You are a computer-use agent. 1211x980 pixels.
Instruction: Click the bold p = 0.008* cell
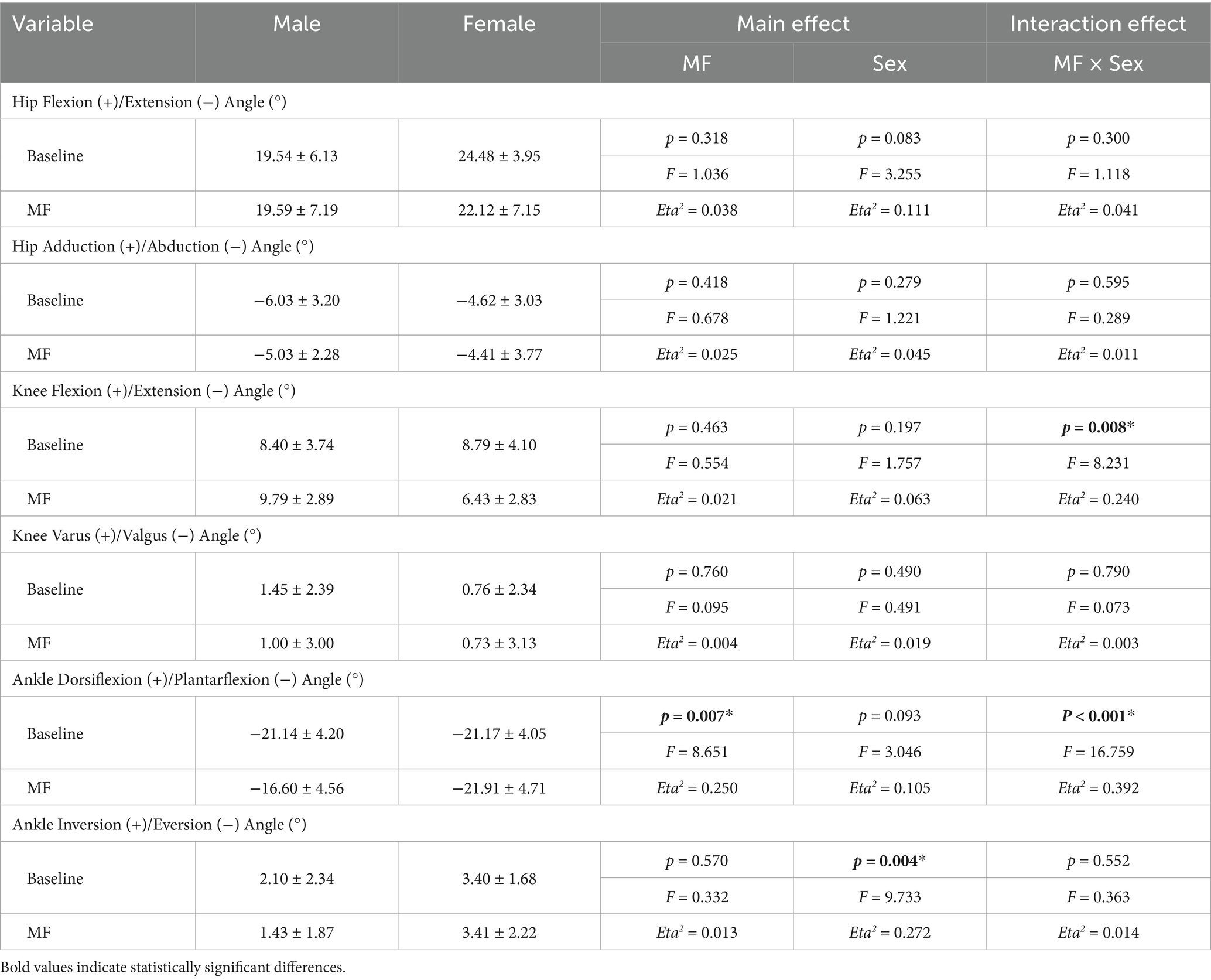pyautogui.click(x=1098, y=428)
